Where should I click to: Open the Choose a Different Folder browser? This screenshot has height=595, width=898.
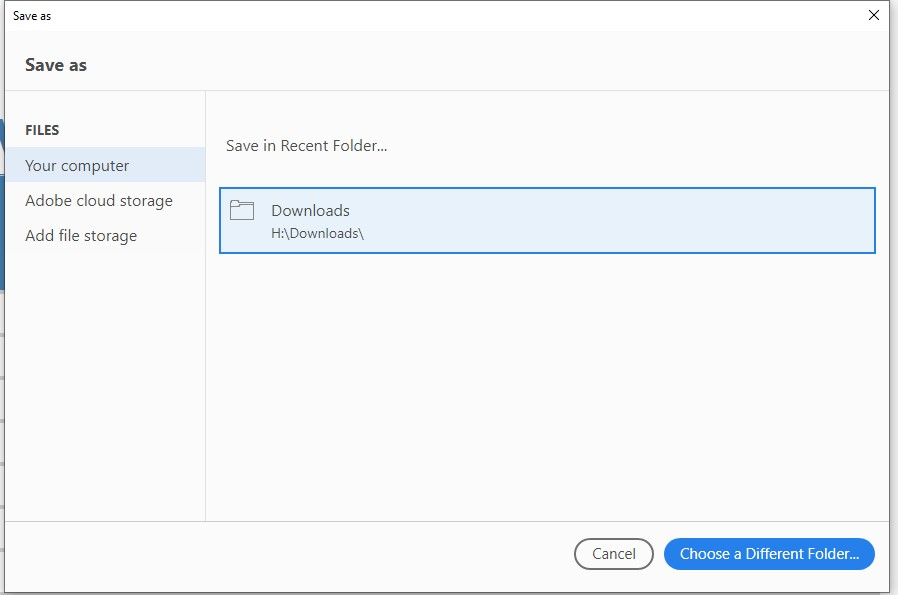[x=768, y=554]
